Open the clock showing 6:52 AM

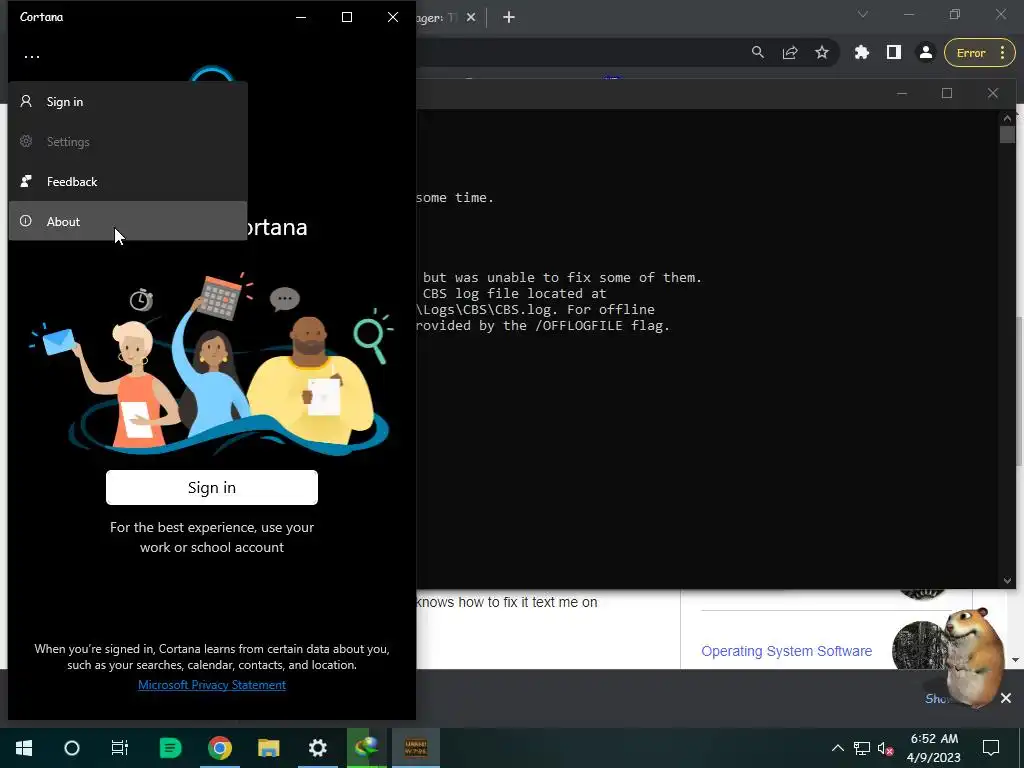pyautogui.click(x=934, y=748)
